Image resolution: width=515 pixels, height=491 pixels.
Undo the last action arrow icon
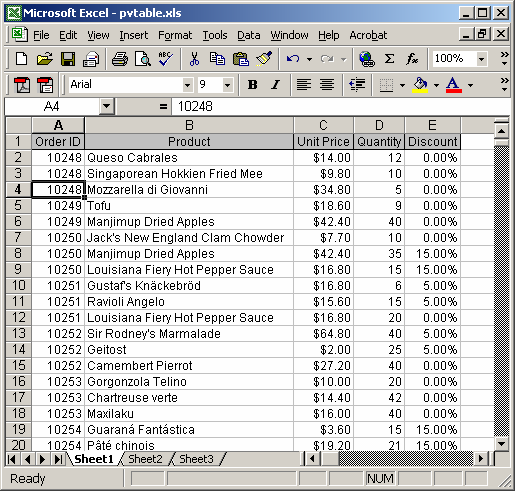[x=293, y=59]
